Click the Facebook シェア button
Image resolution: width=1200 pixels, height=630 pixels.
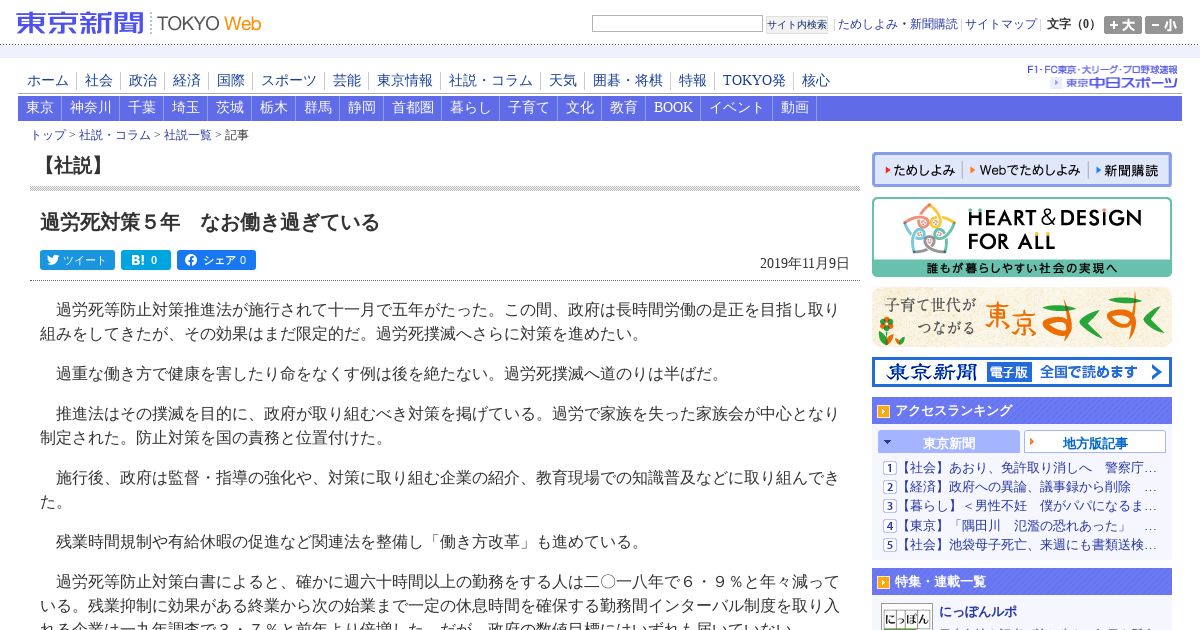click(x=216, y=260)
